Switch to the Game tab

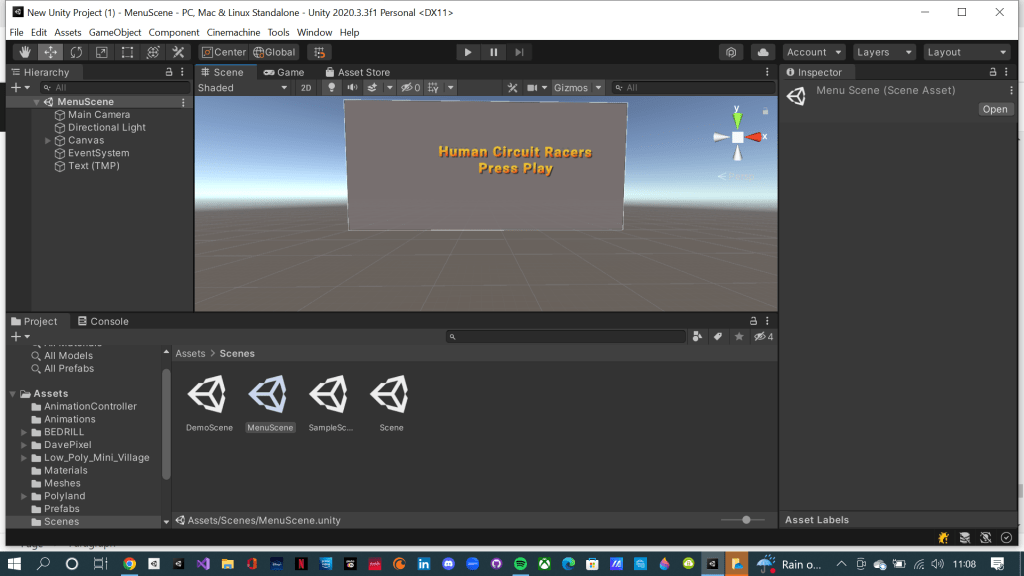pyautogui.click(x=284, y=72)
